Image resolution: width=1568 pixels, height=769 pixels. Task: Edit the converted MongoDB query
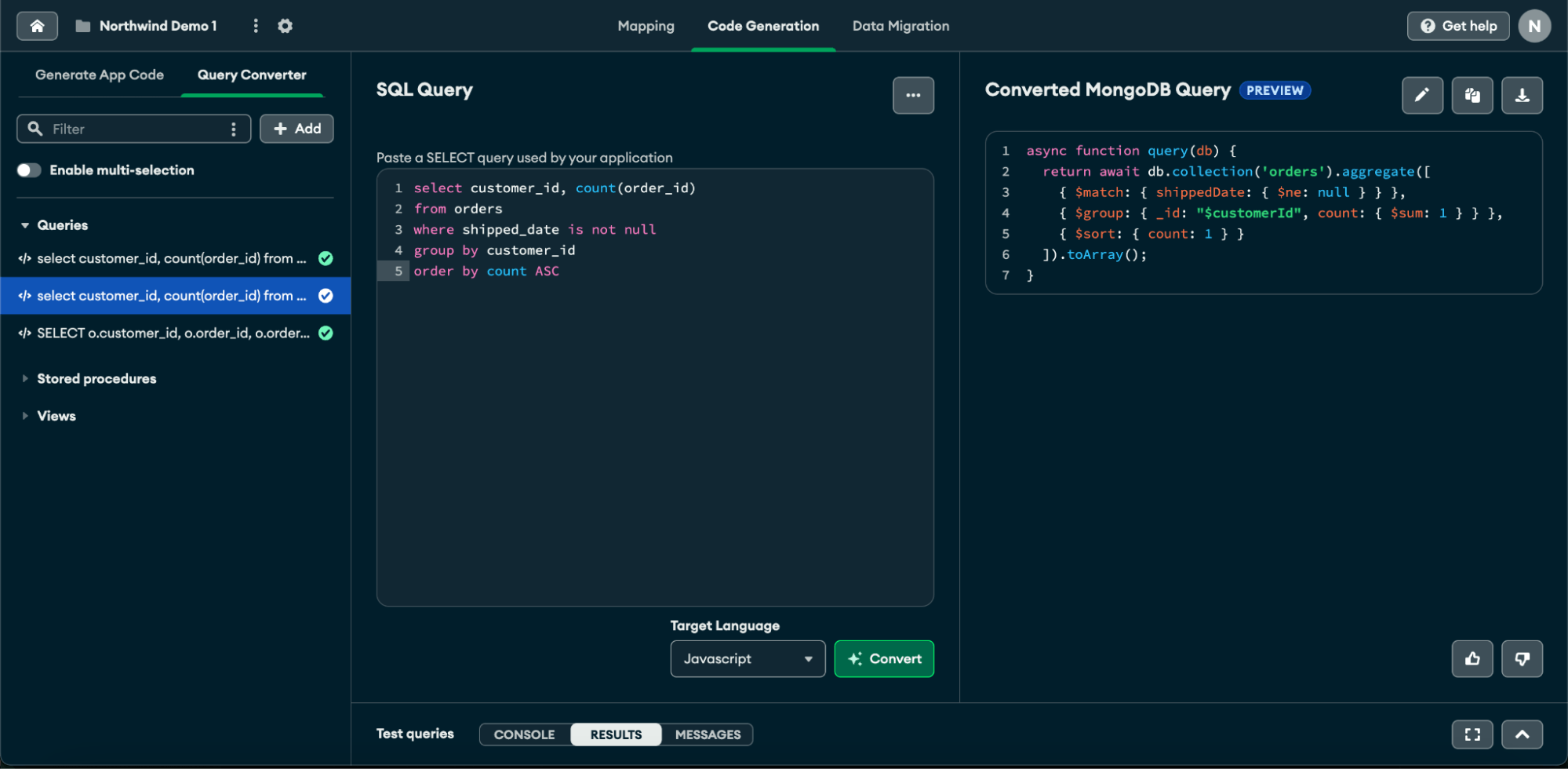1422,95
